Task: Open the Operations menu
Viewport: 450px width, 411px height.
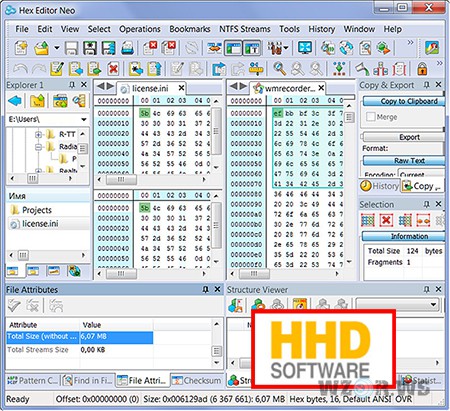Action: [x=140, y=29]
